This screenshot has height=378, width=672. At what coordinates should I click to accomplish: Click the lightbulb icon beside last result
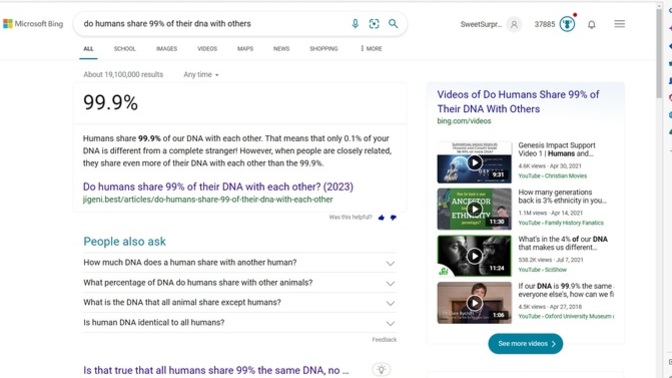381,369
